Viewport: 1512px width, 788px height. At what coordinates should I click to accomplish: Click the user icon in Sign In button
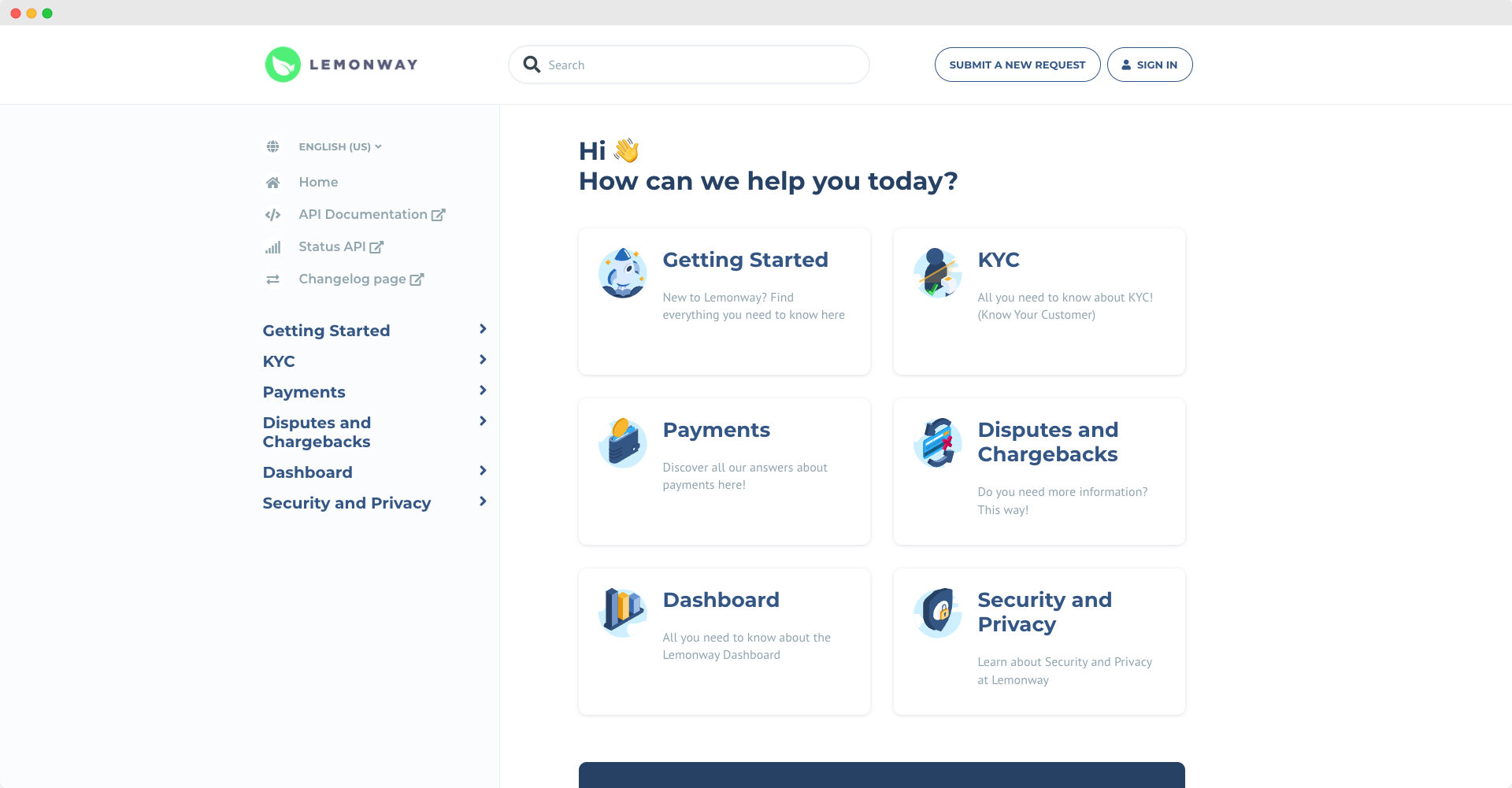pyautogui.click(x=1126, y=65)
